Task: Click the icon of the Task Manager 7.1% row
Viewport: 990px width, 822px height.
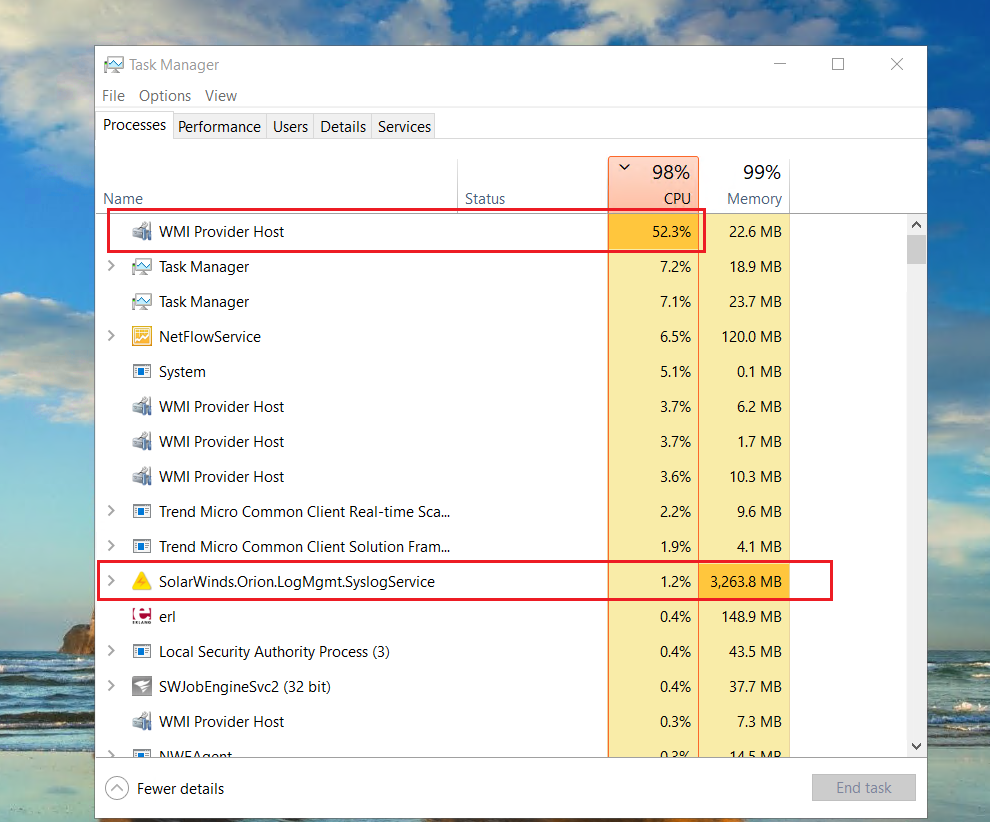Action: (x=141, y=302)
